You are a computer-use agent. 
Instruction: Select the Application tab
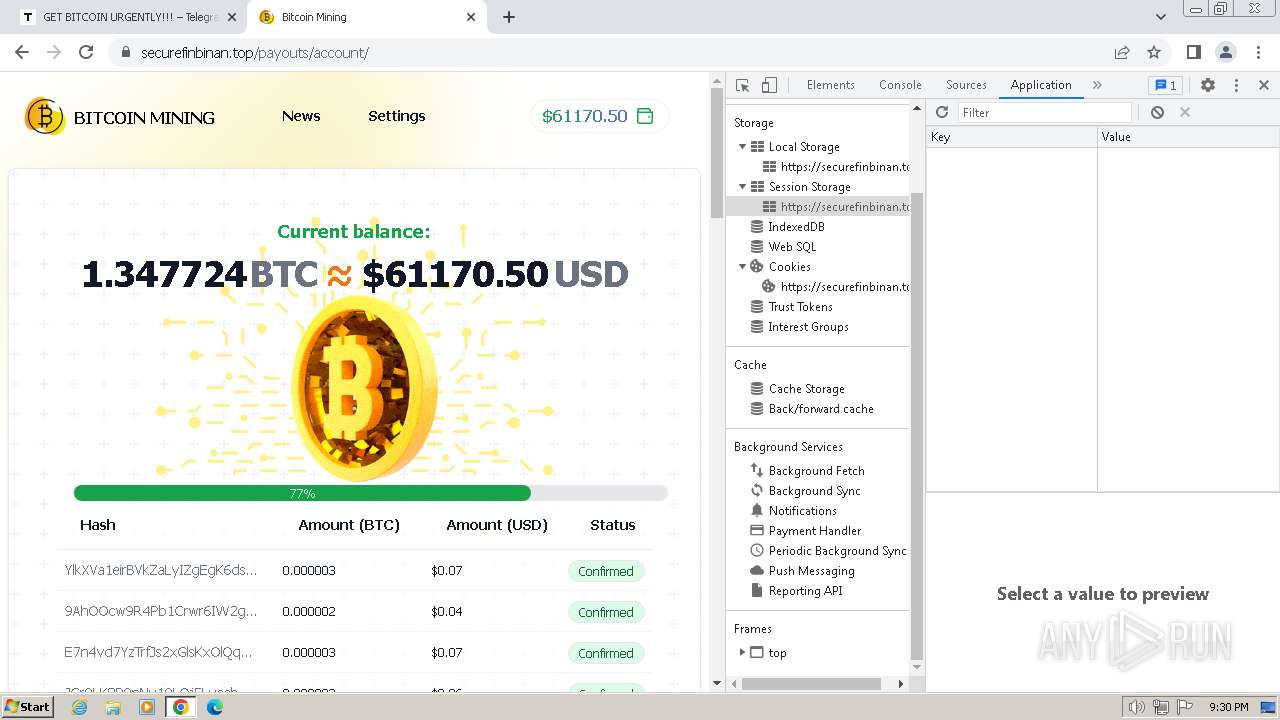click(x=1041, y=85)
